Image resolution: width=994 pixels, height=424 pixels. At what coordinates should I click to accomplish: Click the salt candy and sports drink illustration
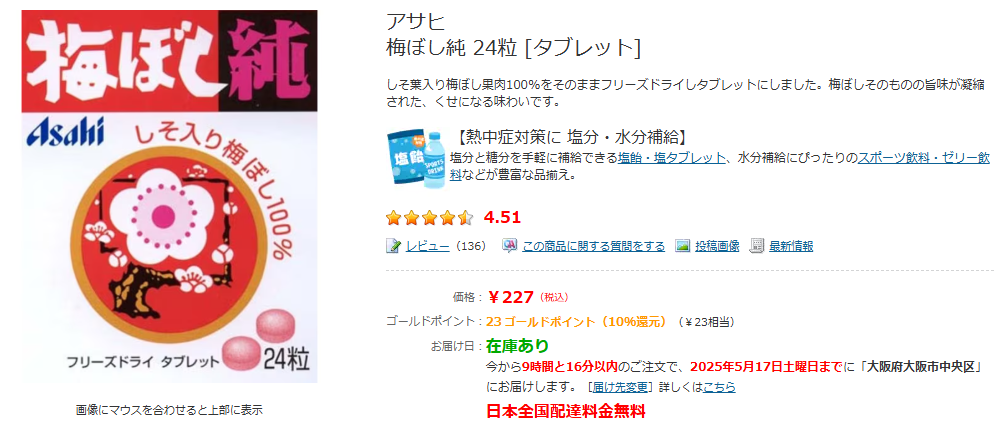point(415,158)
